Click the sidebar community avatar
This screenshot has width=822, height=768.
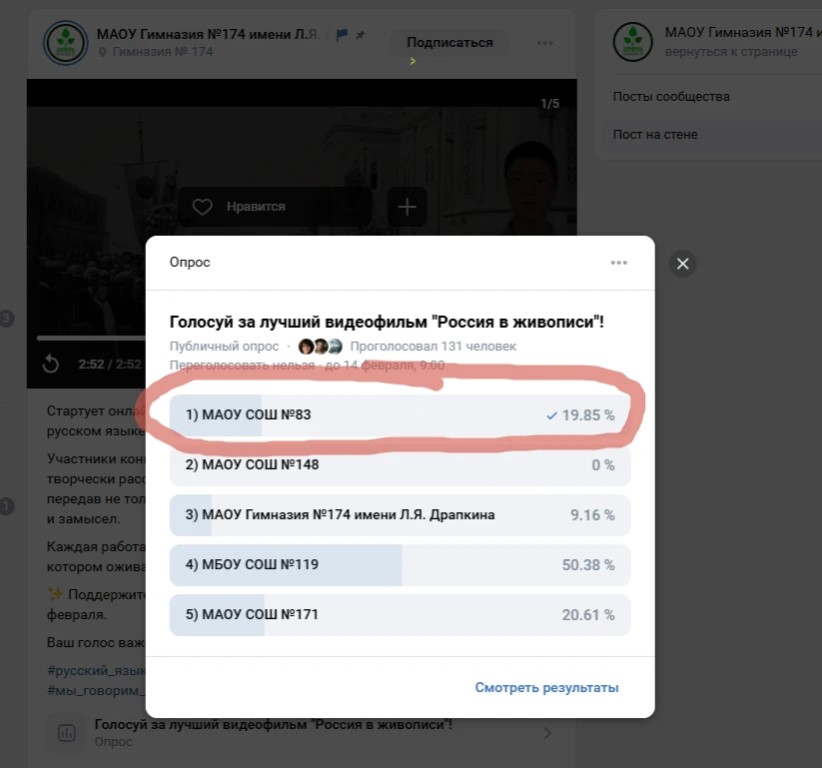(x=633, y=42)
